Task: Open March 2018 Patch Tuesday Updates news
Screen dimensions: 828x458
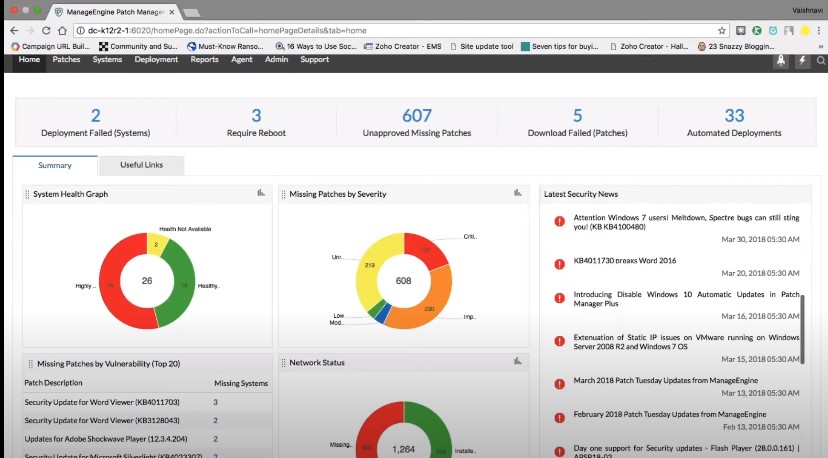Action: [665, 380]
